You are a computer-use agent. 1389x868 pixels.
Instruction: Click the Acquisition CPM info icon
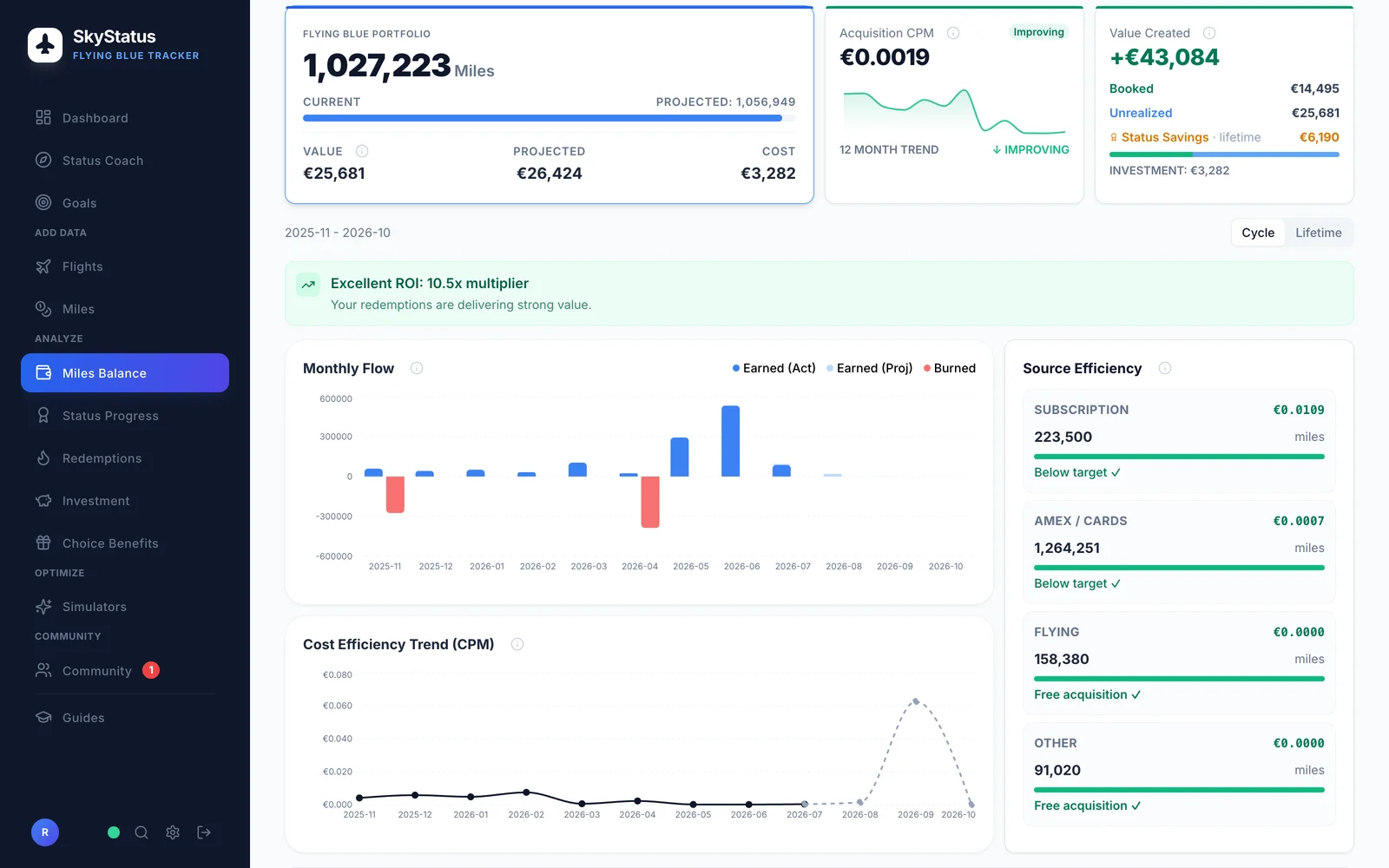point(953,33)
